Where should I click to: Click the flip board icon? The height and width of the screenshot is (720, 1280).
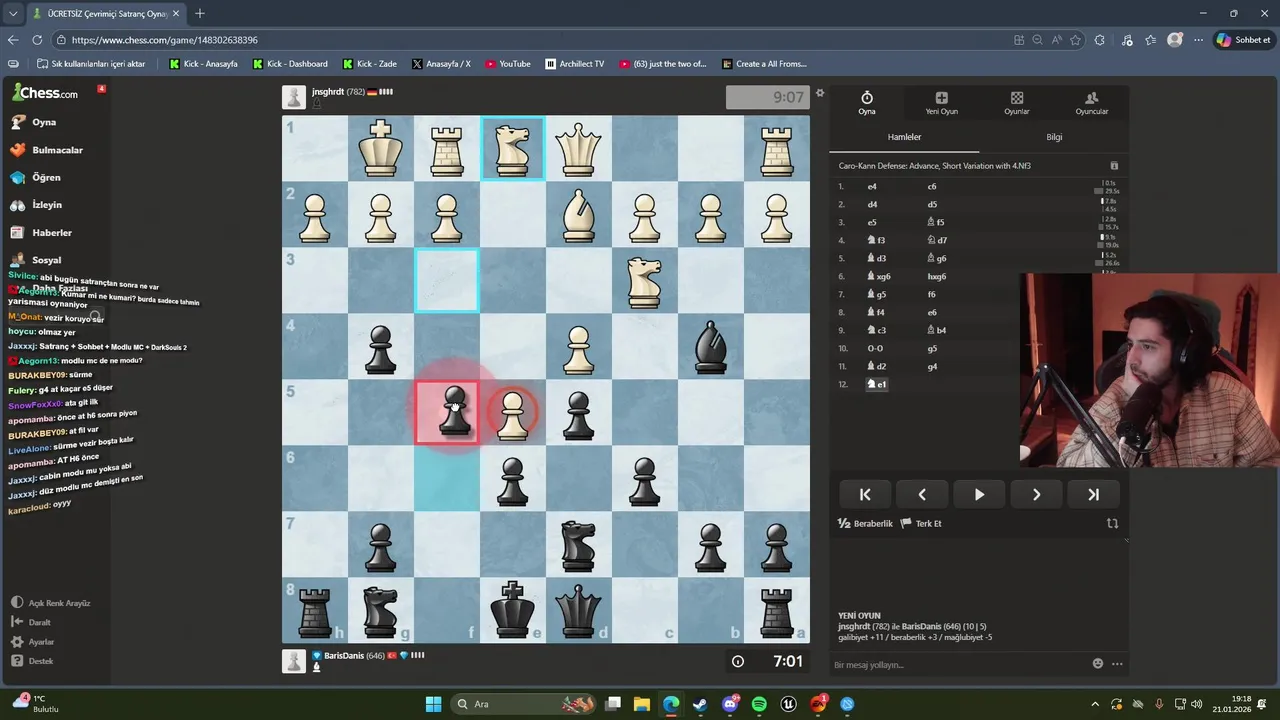click(x=1112, y=523)
